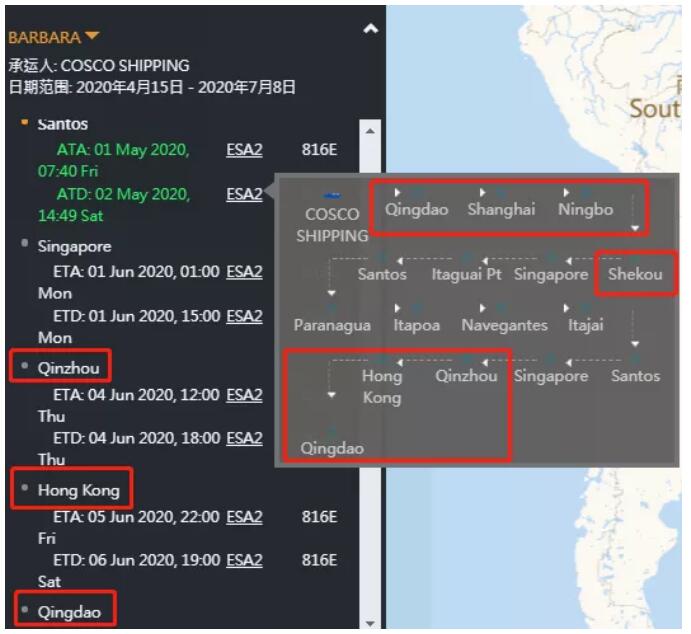Collapse the vessel schedule panel with chevron
This screenshot has width=691, height=634.
pyautogui.click(x=370, y=30)
